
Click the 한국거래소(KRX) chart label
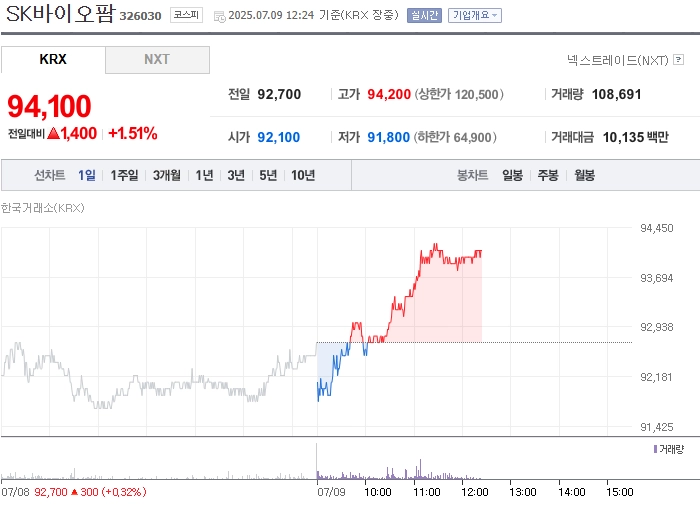pos(42,208)
